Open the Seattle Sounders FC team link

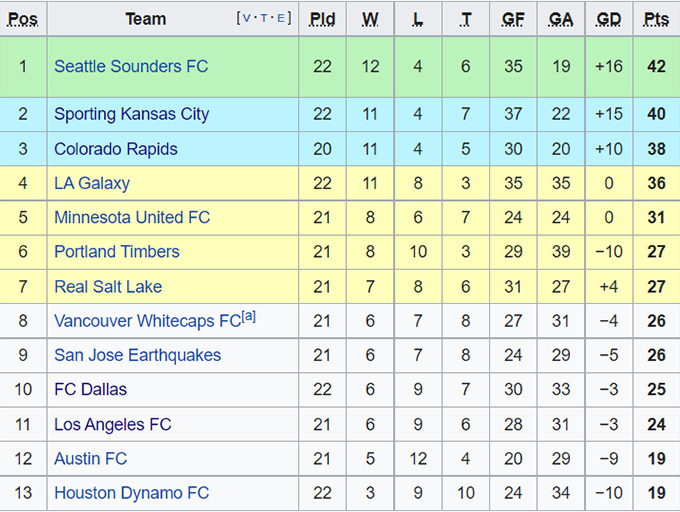point(131,66)
